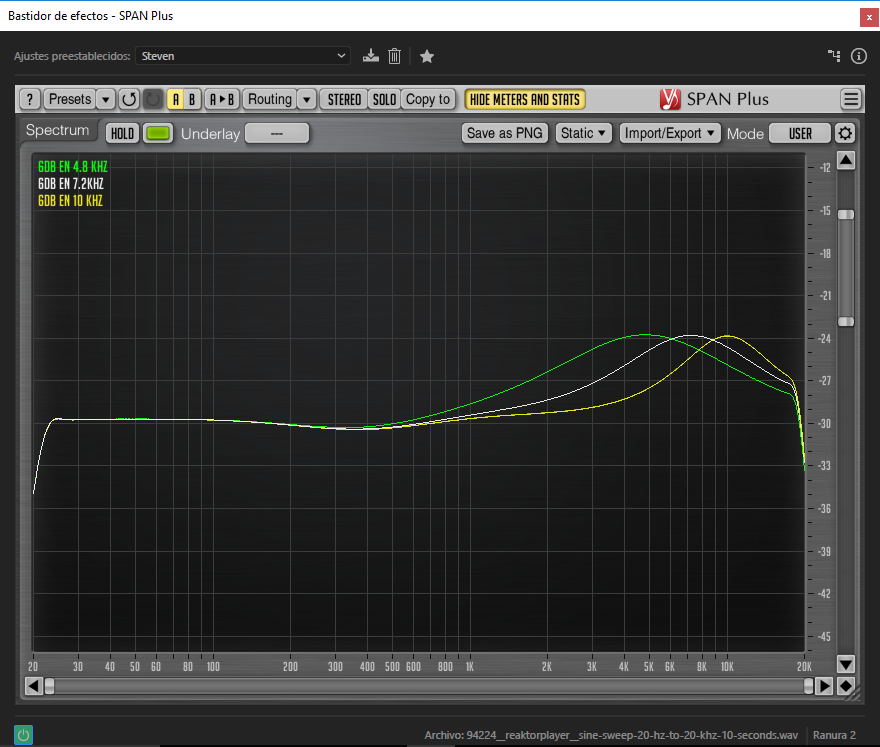Click the undo circular arrow icon
The width and height of the screenshot is (880, 747).
coord(129,99)
